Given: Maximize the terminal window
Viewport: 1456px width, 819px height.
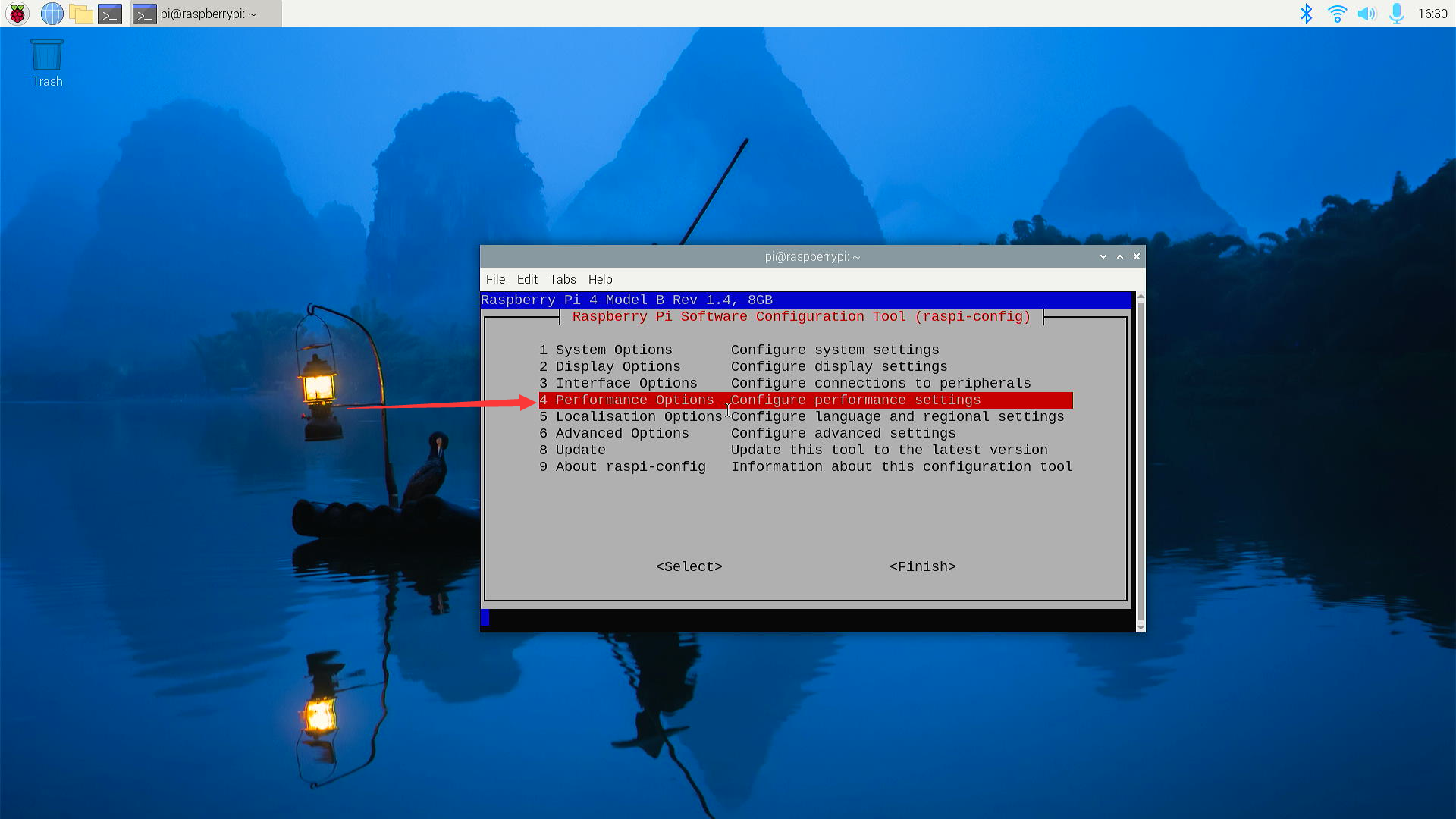Looking at the screenshot, I should pyautogui.click(x=1119, y=256).
